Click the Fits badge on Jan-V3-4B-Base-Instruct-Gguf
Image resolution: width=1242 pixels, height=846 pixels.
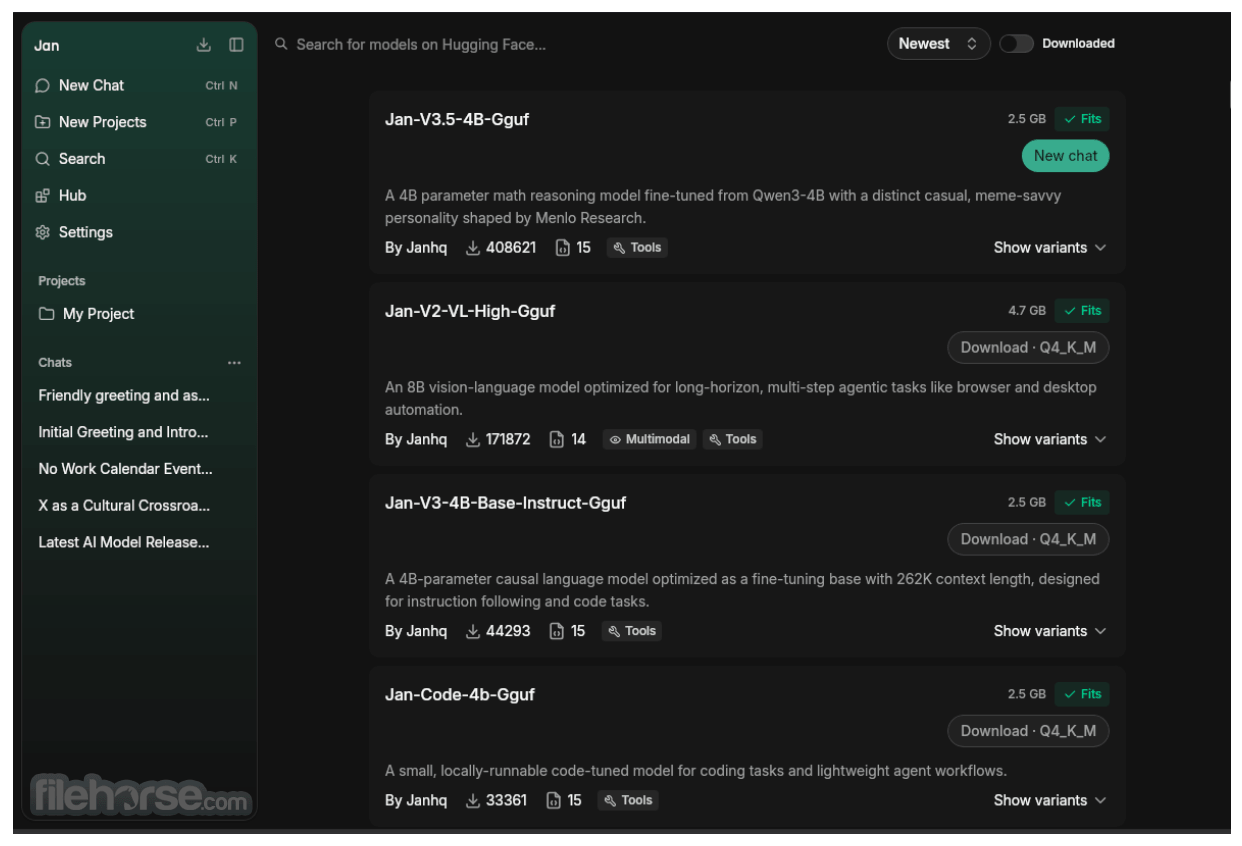pos(1082,503)
